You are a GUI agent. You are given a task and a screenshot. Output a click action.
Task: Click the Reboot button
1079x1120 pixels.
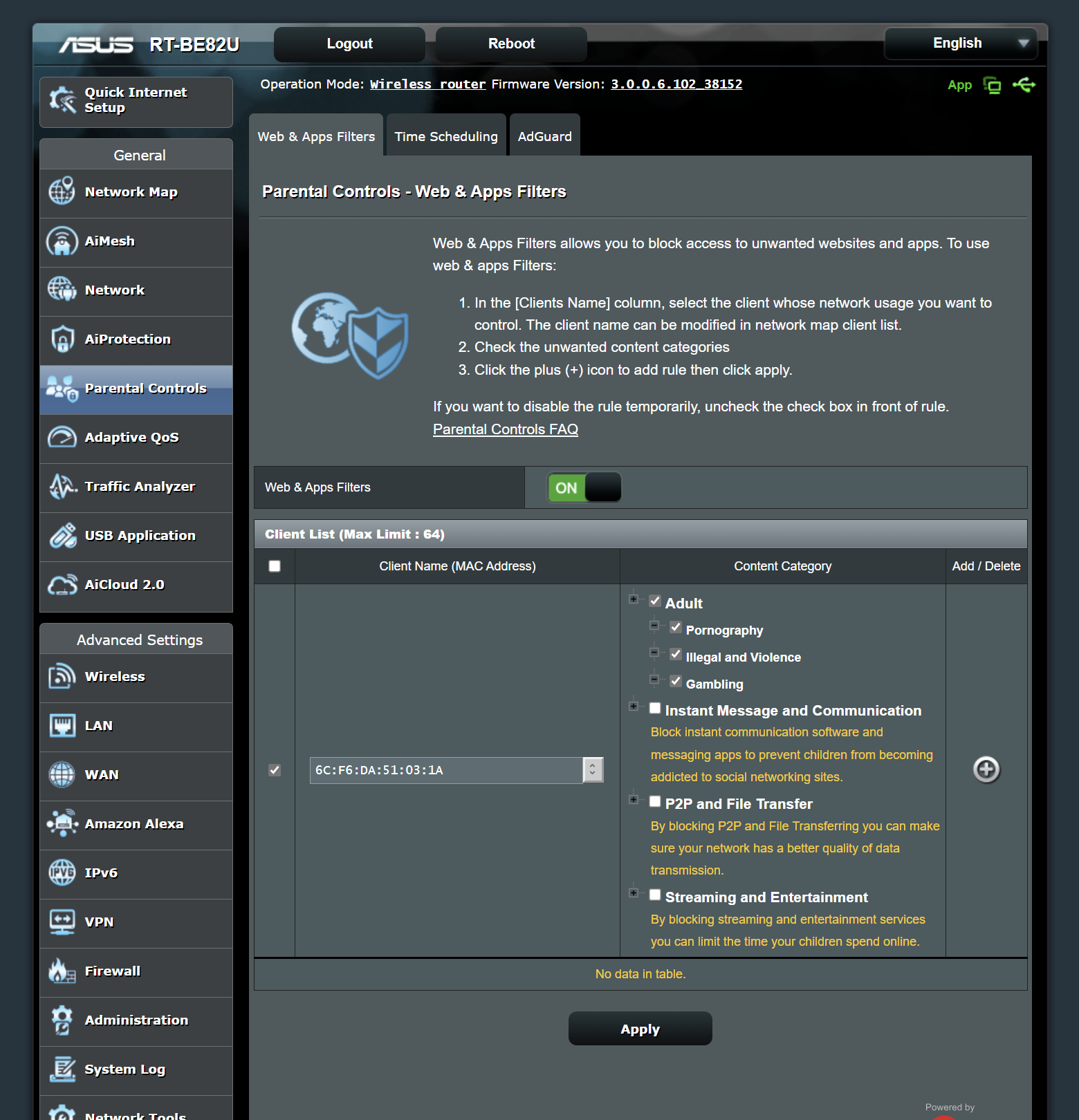click(x=512, y=44)
